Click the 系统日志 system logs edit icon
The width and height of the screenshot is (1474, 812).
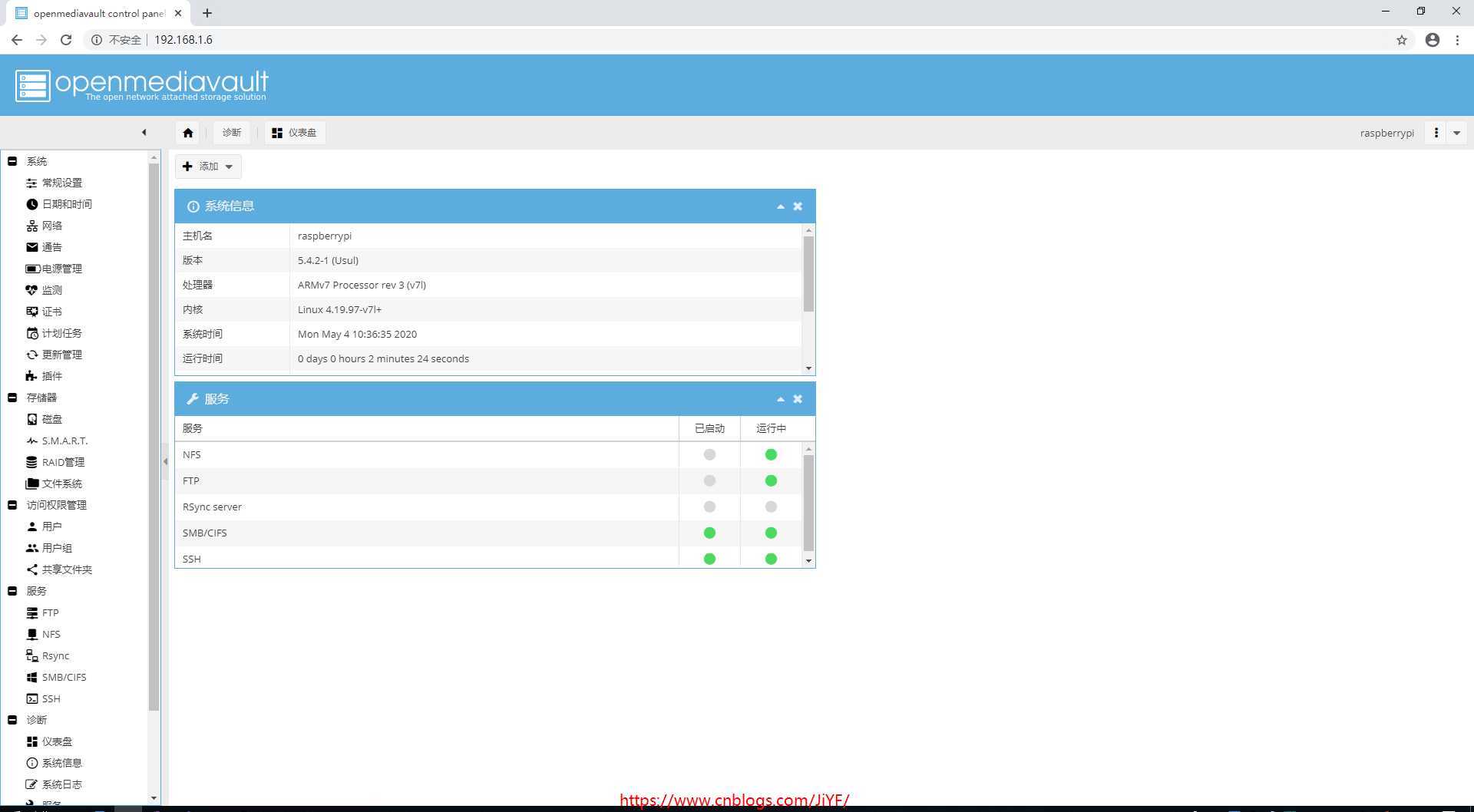coord(31,784)
